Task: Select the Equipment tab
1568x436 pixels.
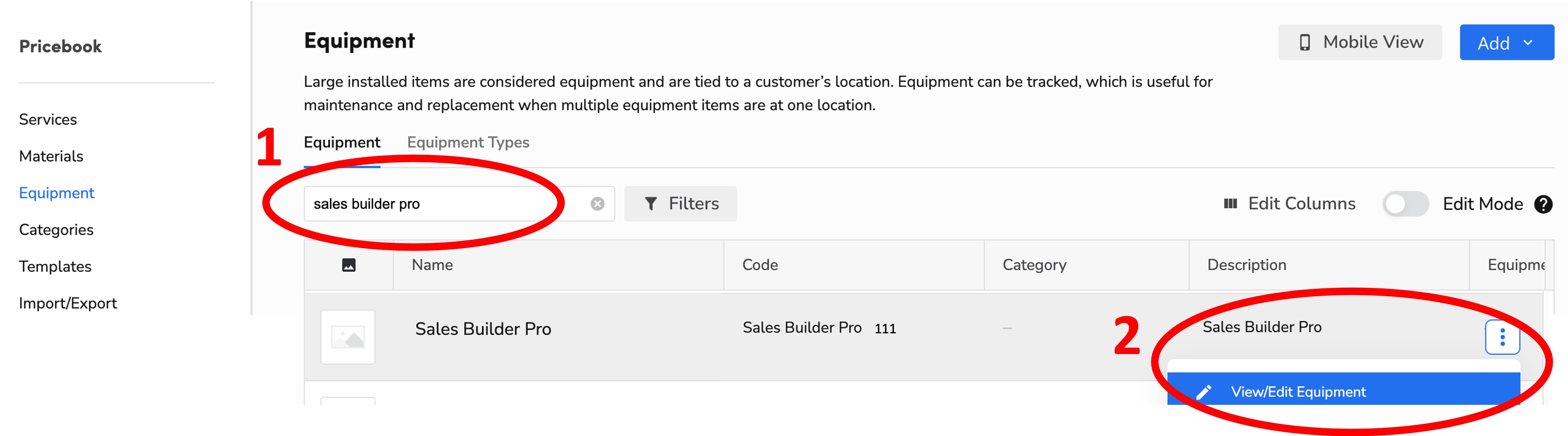Action: click(x=341, y=142)
